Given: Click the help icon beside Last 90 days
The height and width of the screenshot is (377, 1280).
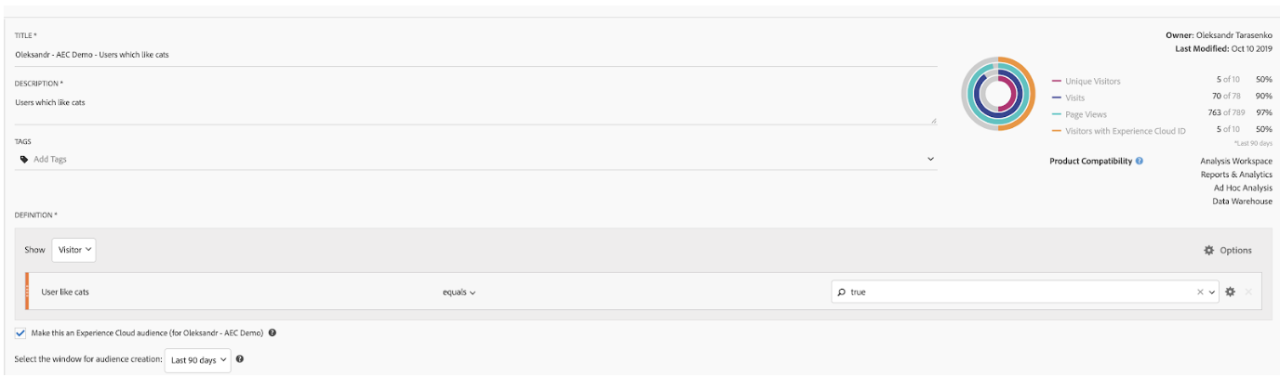Looking at the screenshot, I should pos(240,359).
